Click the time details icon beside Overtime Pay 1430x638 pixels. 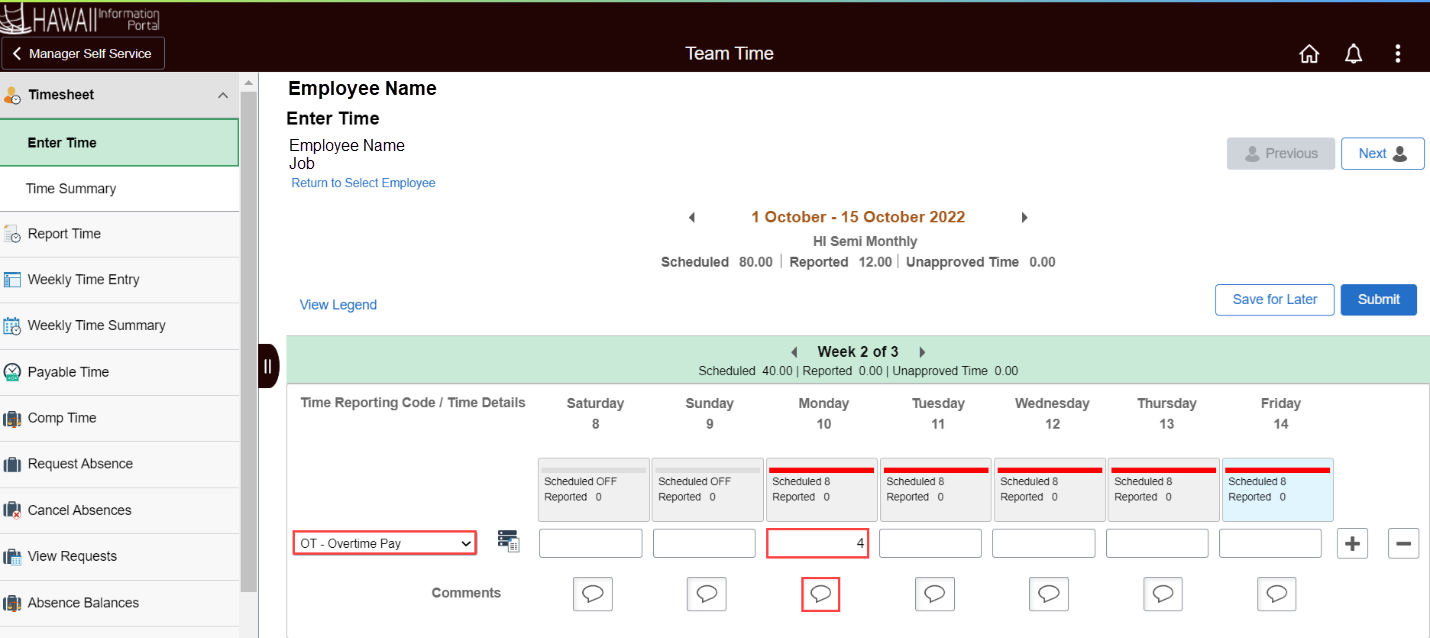coord(509,540)
